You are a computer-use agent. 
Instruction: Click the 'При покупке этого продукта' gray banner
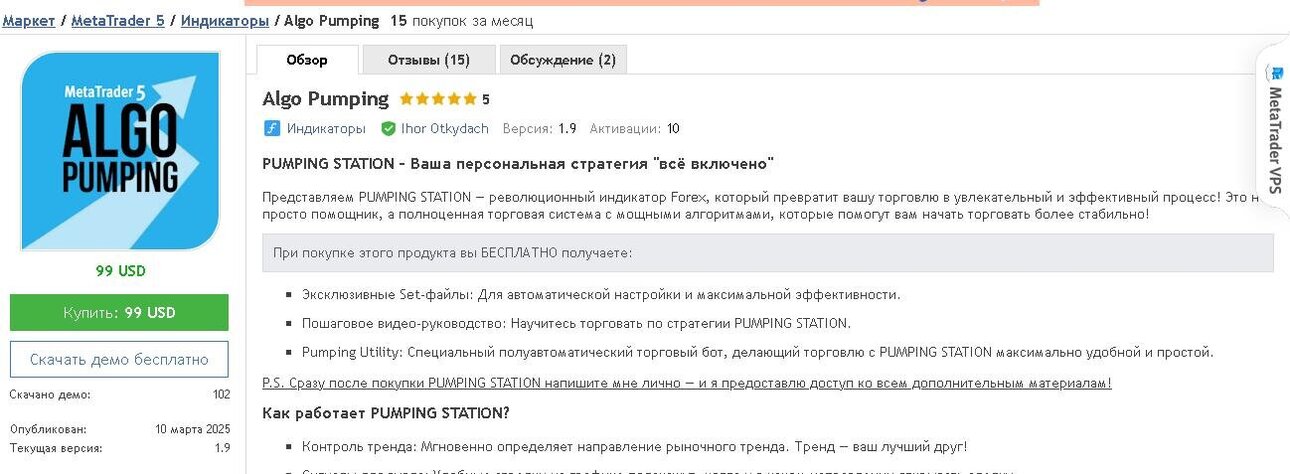768,253
